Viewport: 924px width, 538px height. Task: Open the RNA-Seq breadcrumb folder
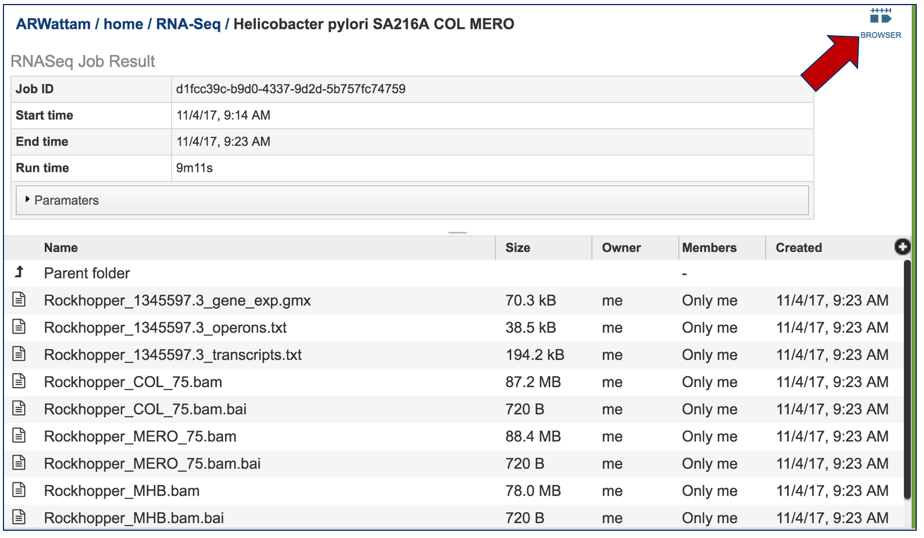point(188,24)
